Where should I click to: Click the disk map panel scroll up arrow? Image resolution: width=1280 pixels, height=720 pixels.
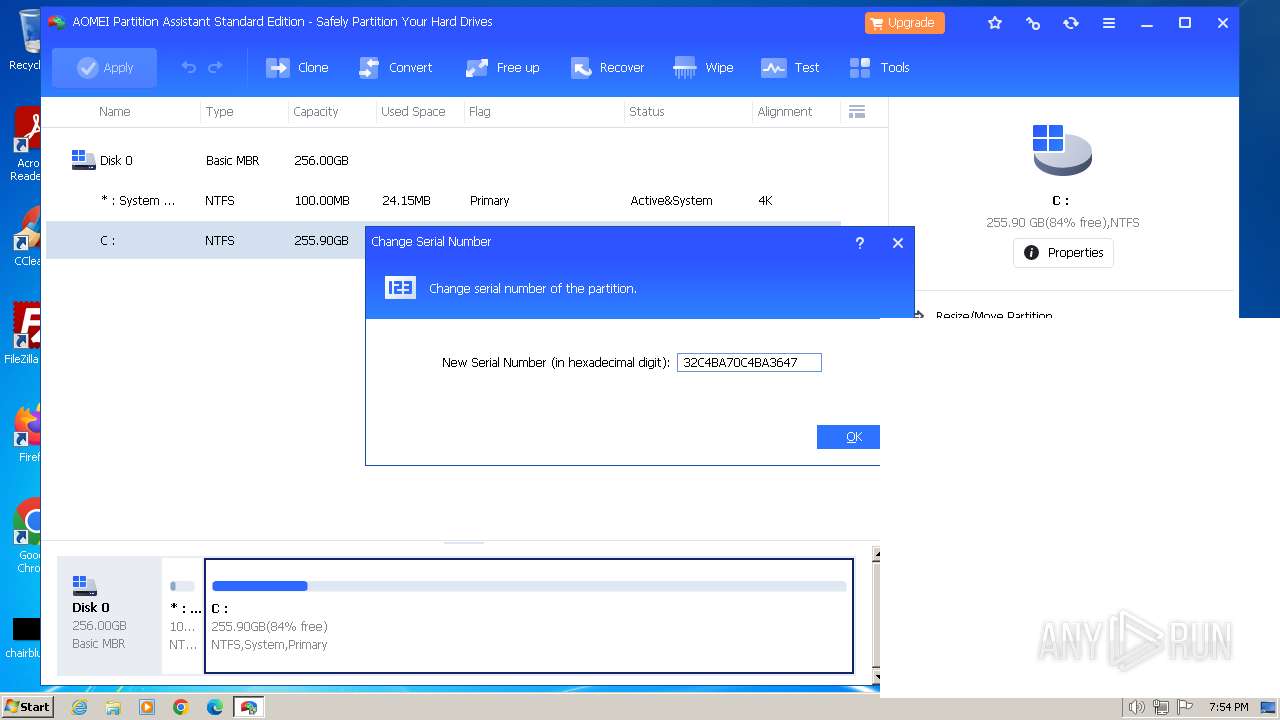pos(876,553)
